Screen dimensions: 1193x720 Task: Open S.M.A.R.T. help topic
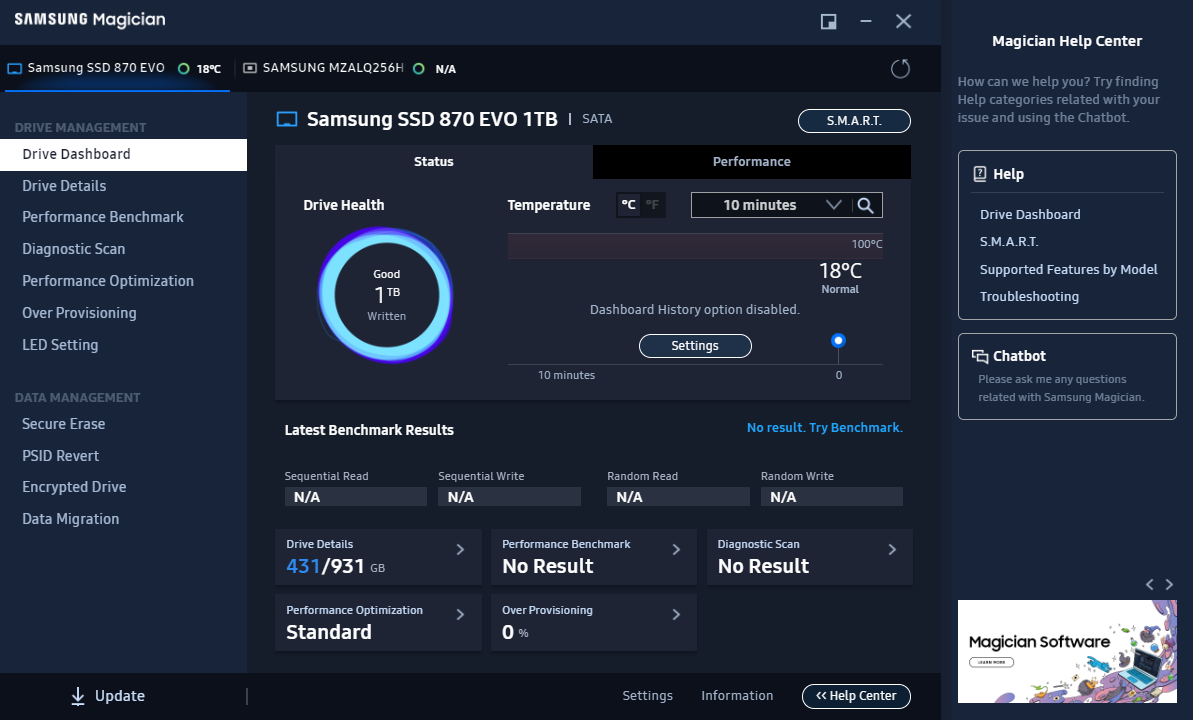(x=1009, y=242)
